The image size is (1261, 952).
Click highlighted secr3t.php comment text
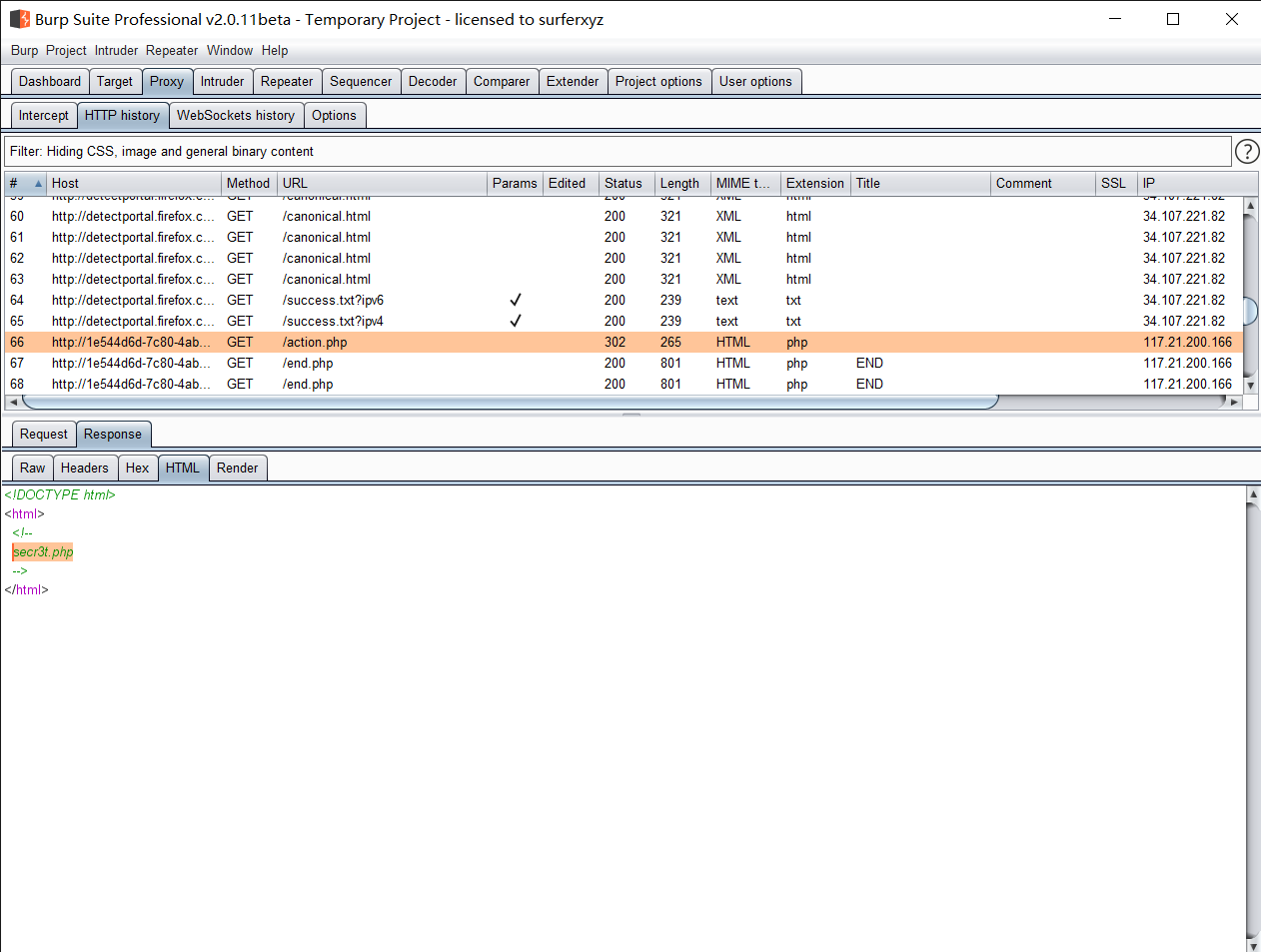click(43, 551)
